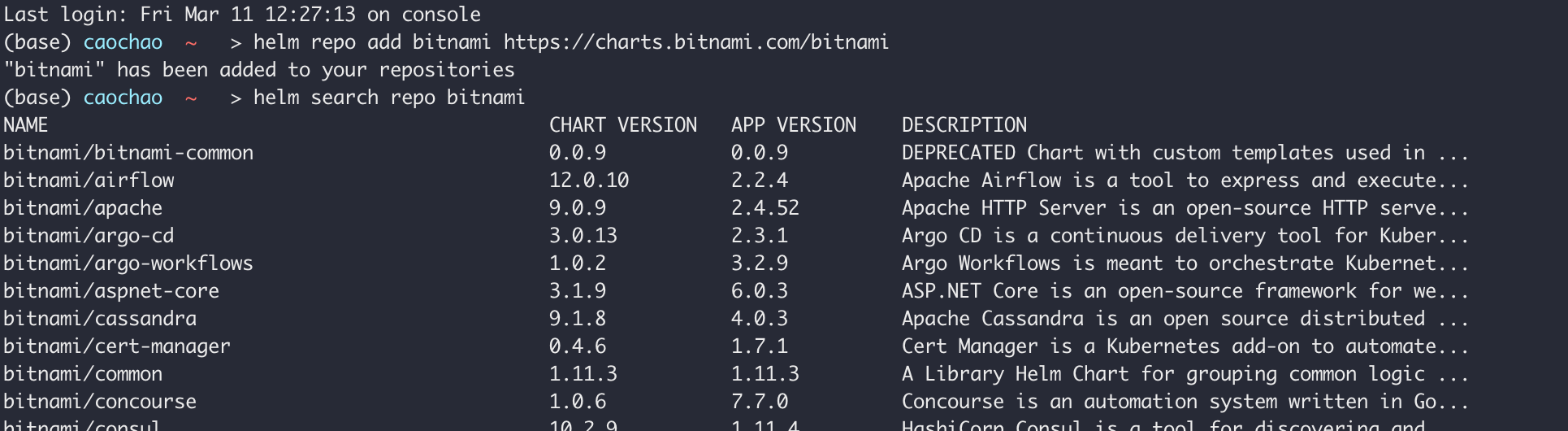This screenshot has width=1568, height=431.
Task: Click the bitnami/aspnet-core chart name
Action: [111, 291]
